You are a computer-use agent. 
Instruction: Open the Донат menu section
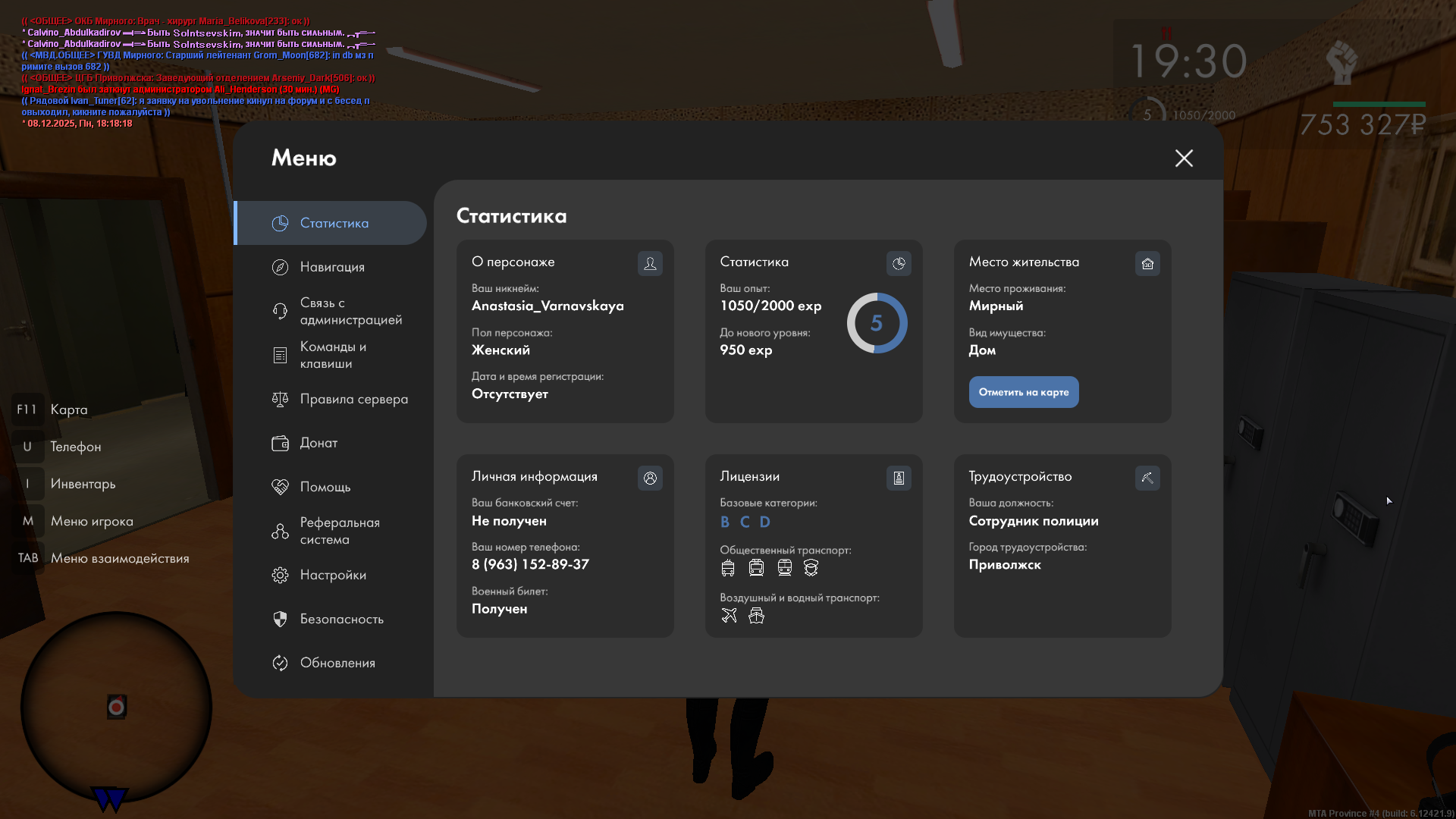318,443
